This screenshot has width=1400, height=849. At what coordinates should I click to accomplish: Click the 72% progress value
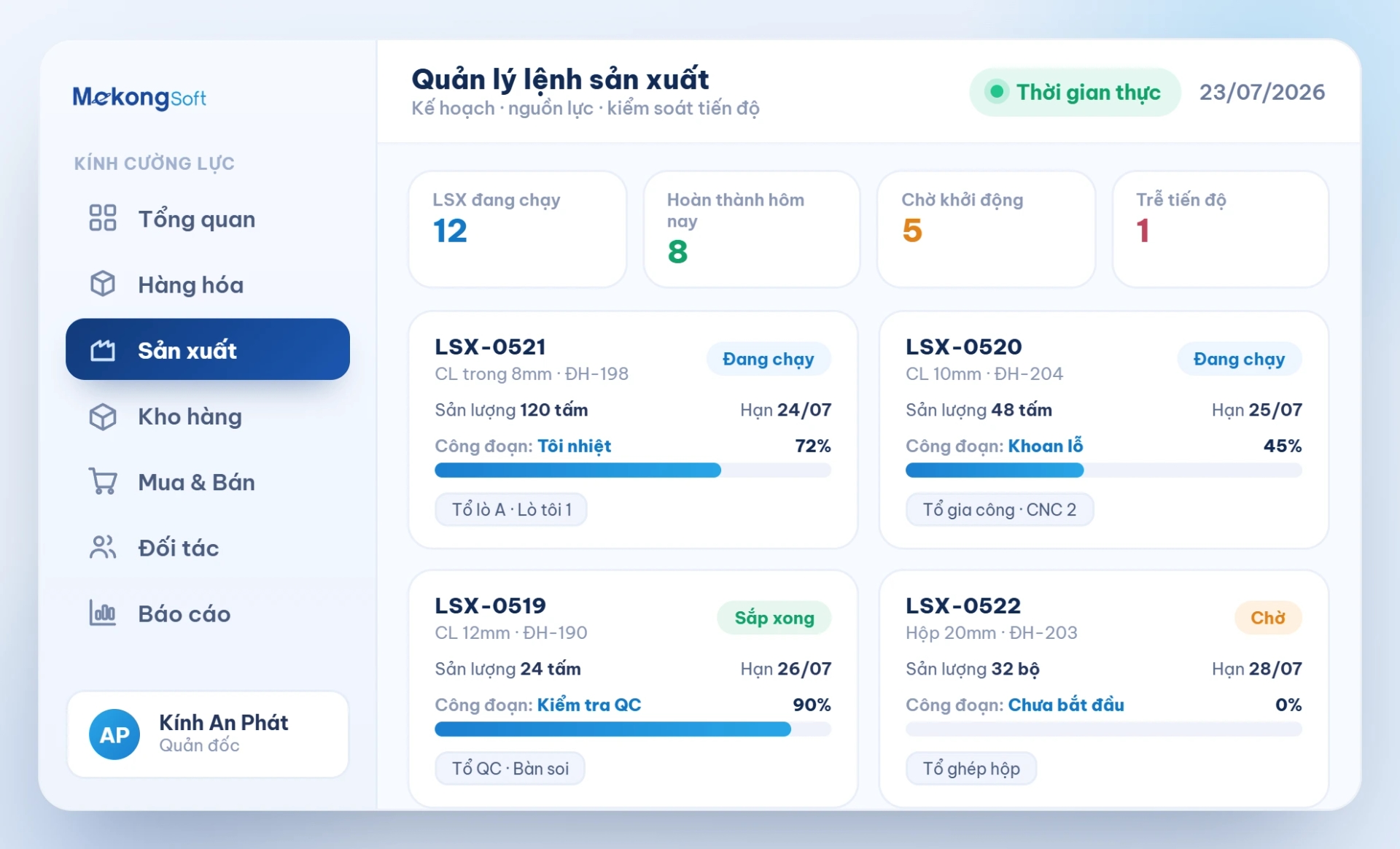(x=813, y=446)
